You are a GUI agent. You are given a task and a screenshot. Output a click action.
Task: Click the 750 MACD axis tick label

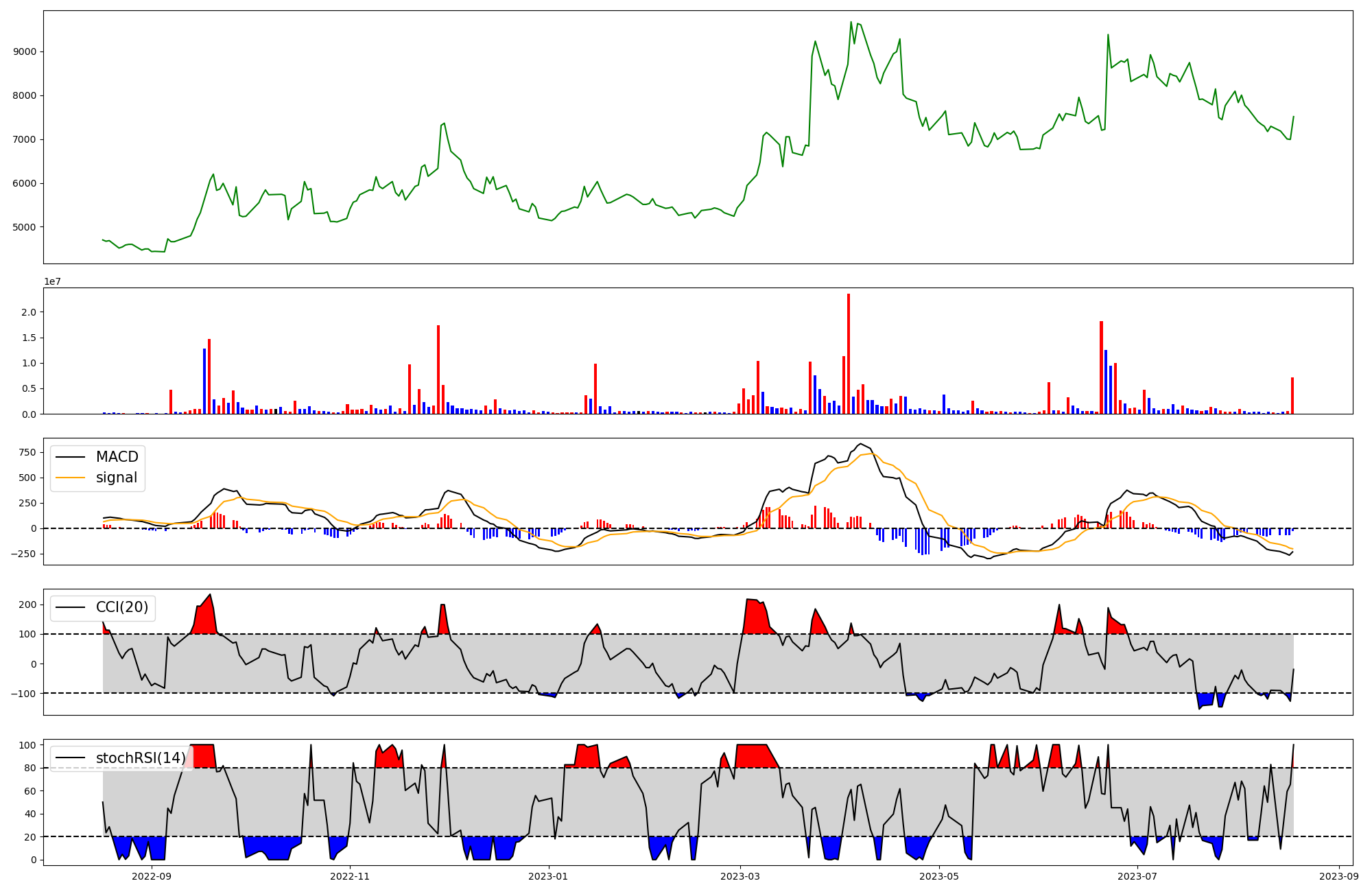pyautogui.click(x=28, y=452)
